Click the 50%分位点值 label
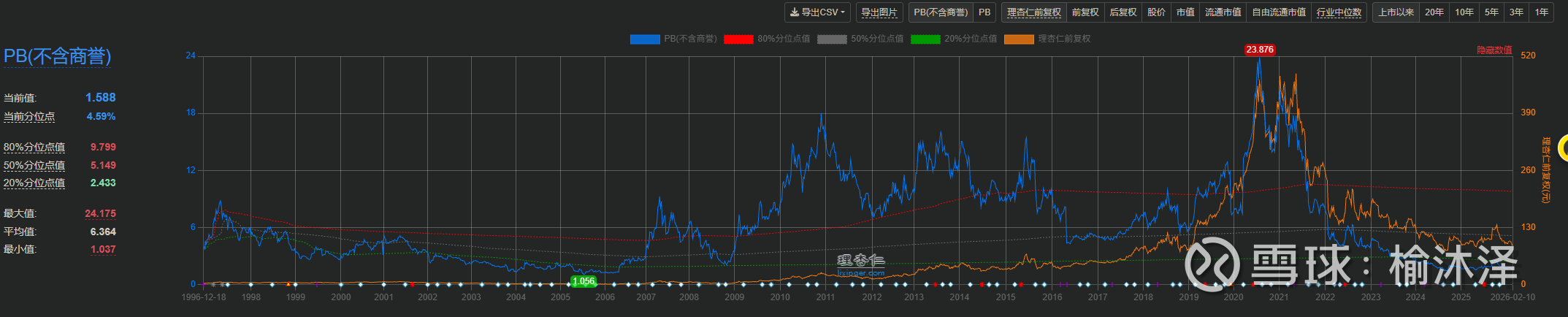This screenshot has height=317, width=1568. click(x=34, y=166)
